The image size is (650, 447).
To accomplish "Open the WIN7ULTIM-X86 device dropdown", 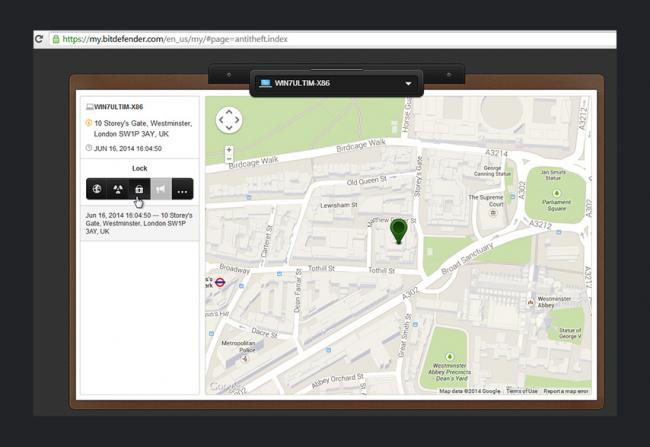I will (x=336, y=83).
